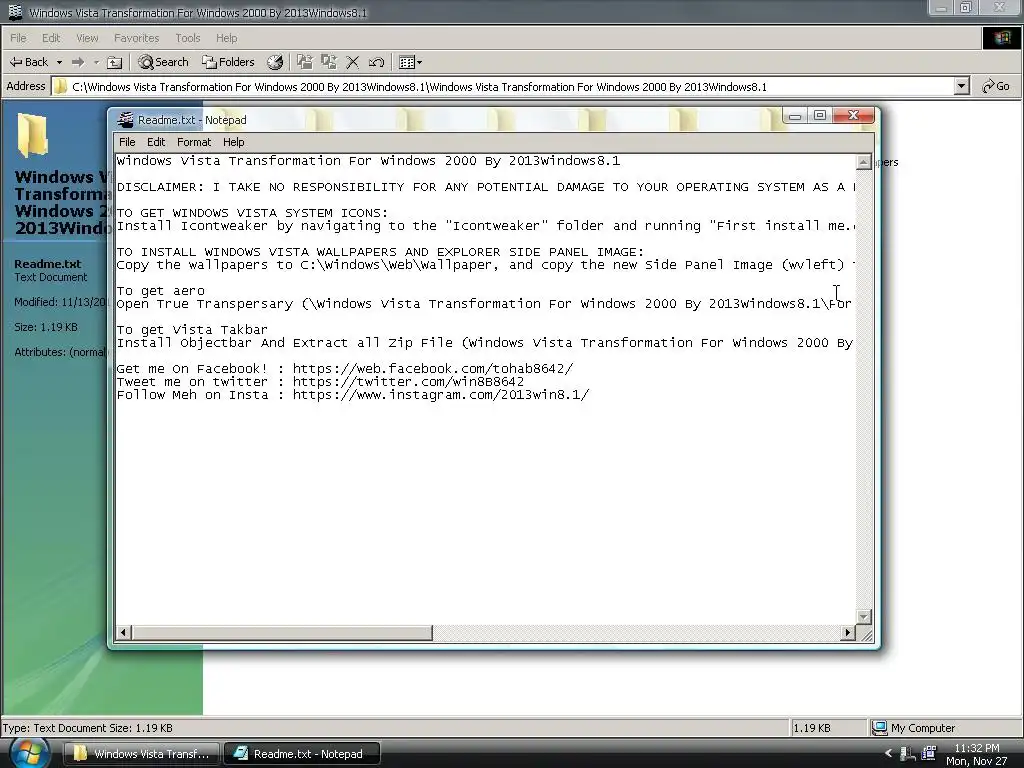Click the Notepad window resize grip
1024x768 pixels.
coord(865,633)
